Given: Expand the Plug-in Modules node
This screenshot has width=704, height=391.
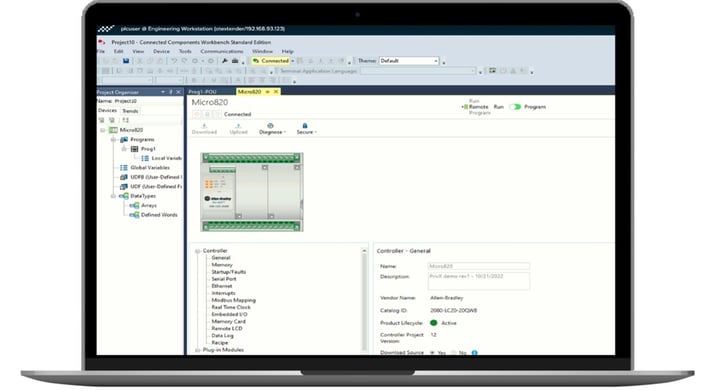Looking at the screenshot, I should pos(198,350).
